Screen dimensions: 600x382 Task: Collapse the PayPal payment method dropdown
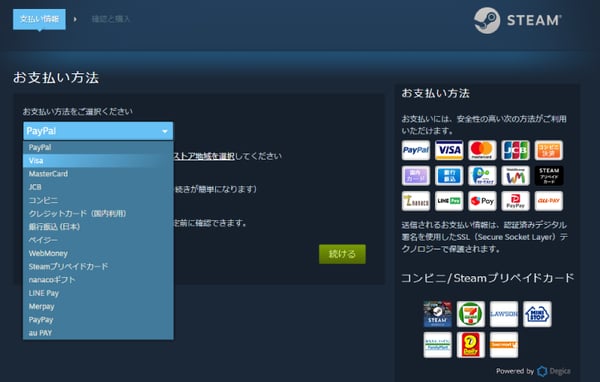point(98,131)
